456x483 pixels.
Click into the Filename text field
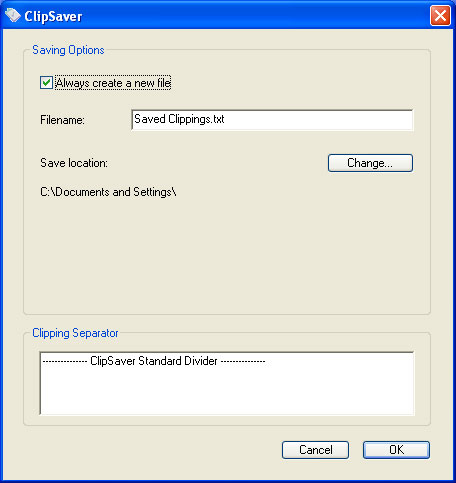[272, 120]
